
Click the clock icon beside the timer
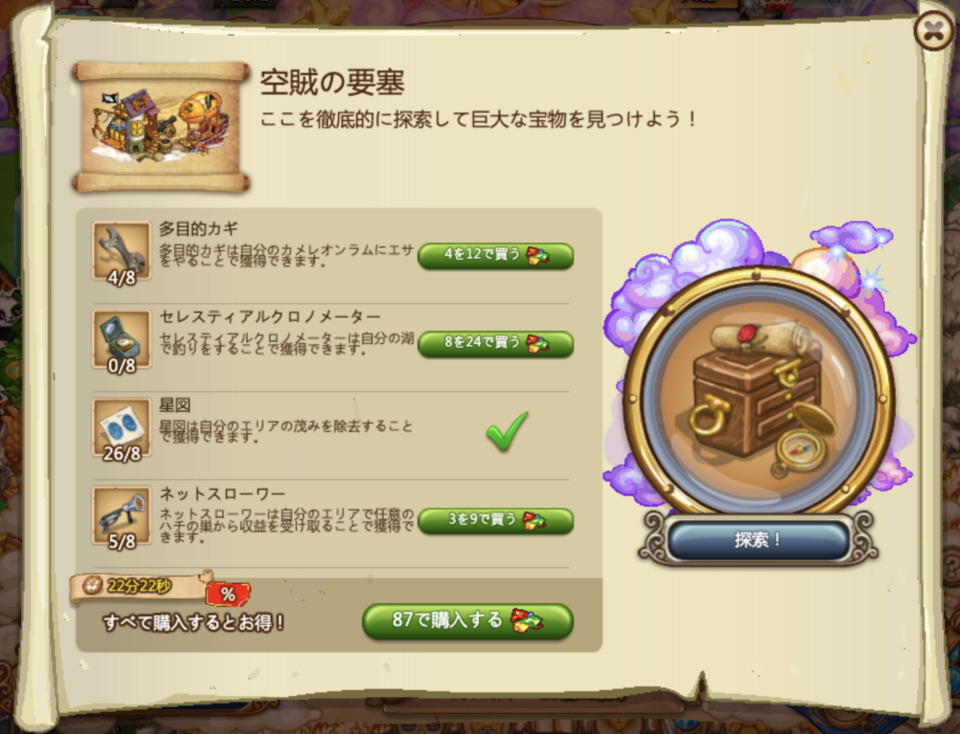pyautogui.click(x=92, y=585)
